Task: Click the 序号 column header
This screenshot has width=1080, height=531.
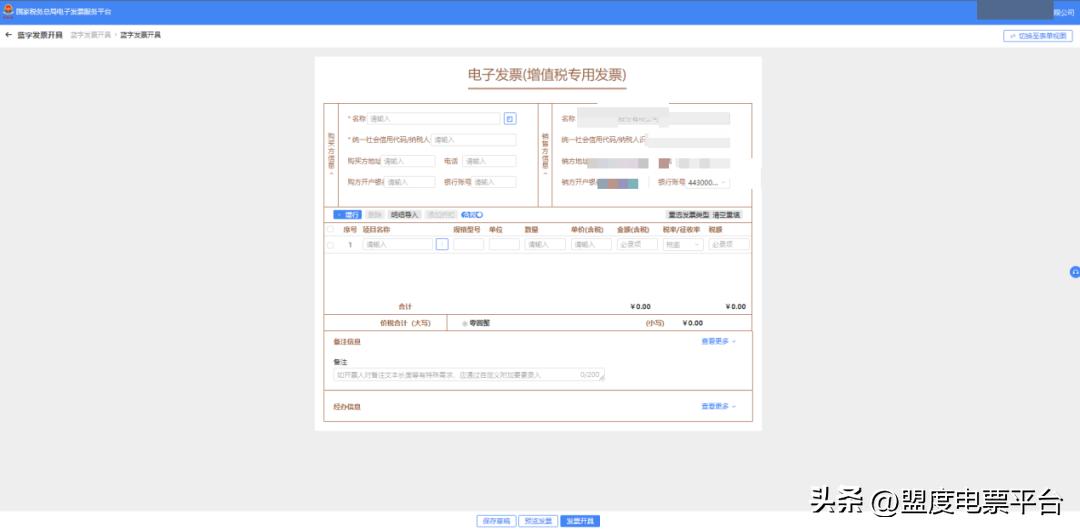Action: pyautogui.click(x=350, y=229)
